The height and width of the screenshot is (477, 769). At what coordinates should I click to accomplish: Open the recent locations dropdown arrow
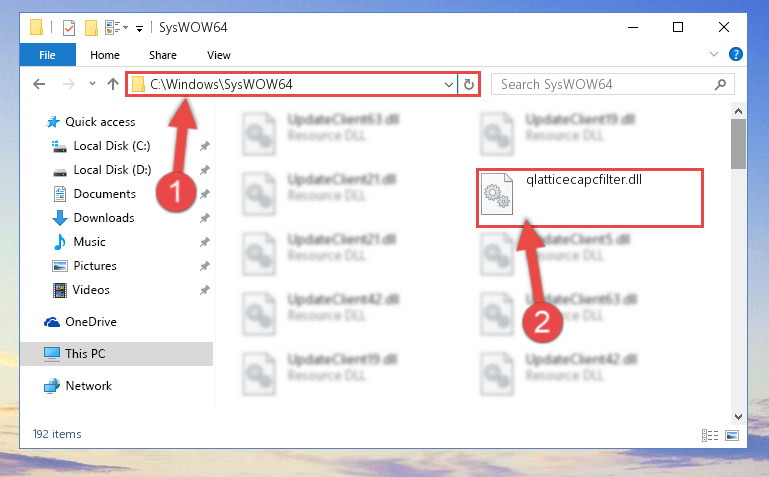click(92, 84)
